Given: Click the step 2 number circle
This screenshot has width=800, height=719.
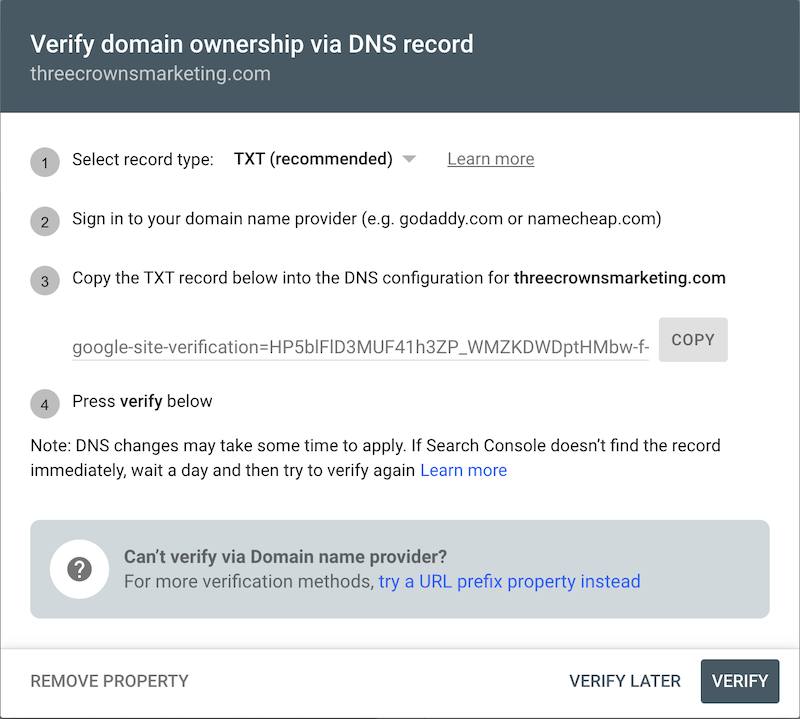Looking at the screenshot, I should [x=45, y=221].
